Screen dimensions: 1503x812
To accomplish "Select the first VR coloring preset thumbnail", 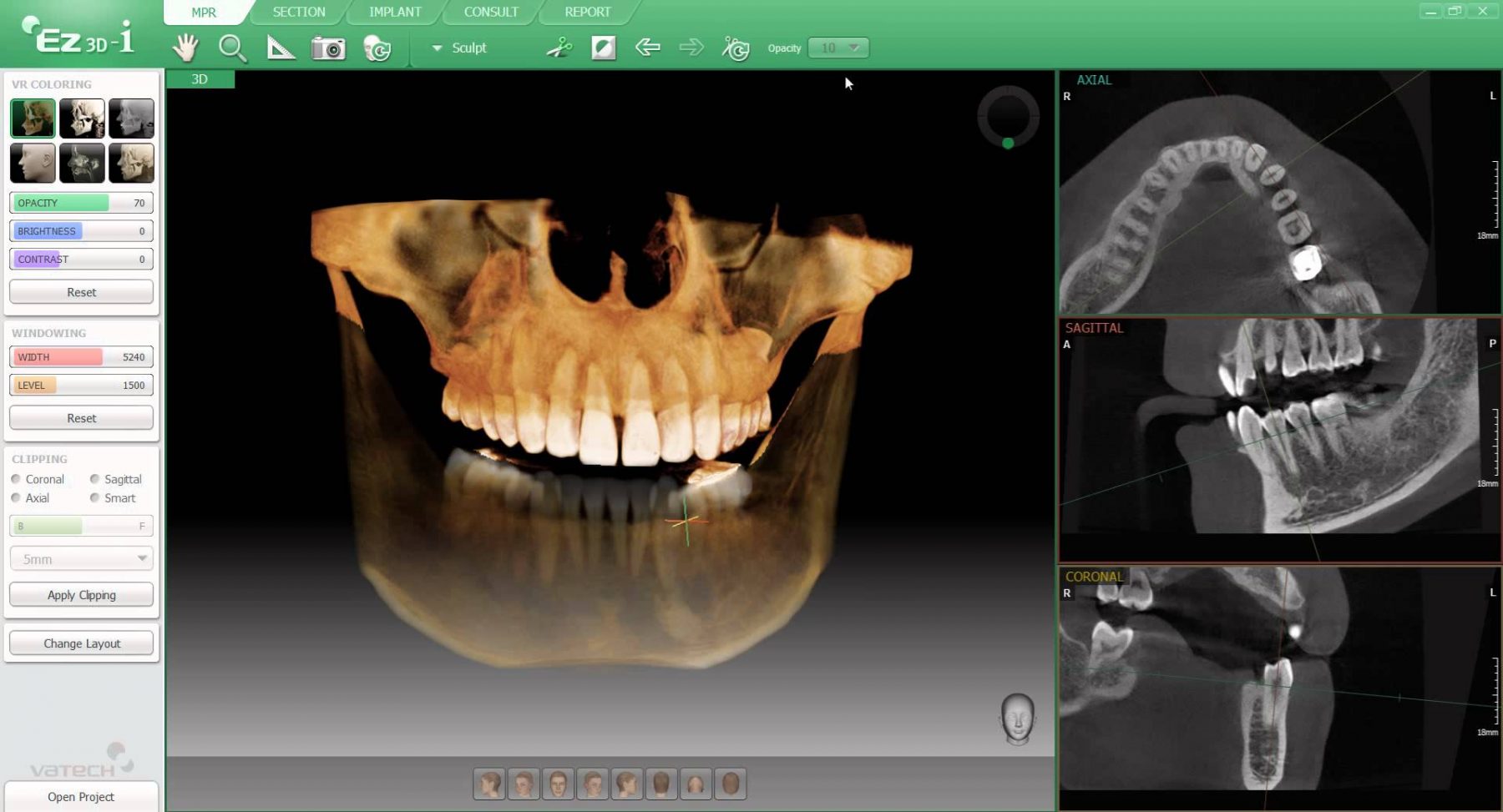I will (x=33, y=118).
